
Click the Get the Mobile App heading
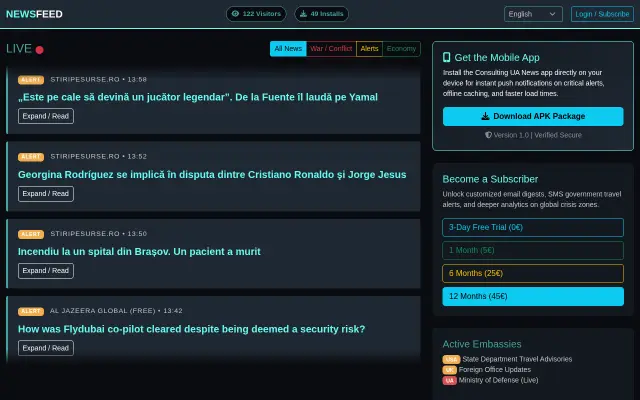pyautogui.click(x=497, y=58)
